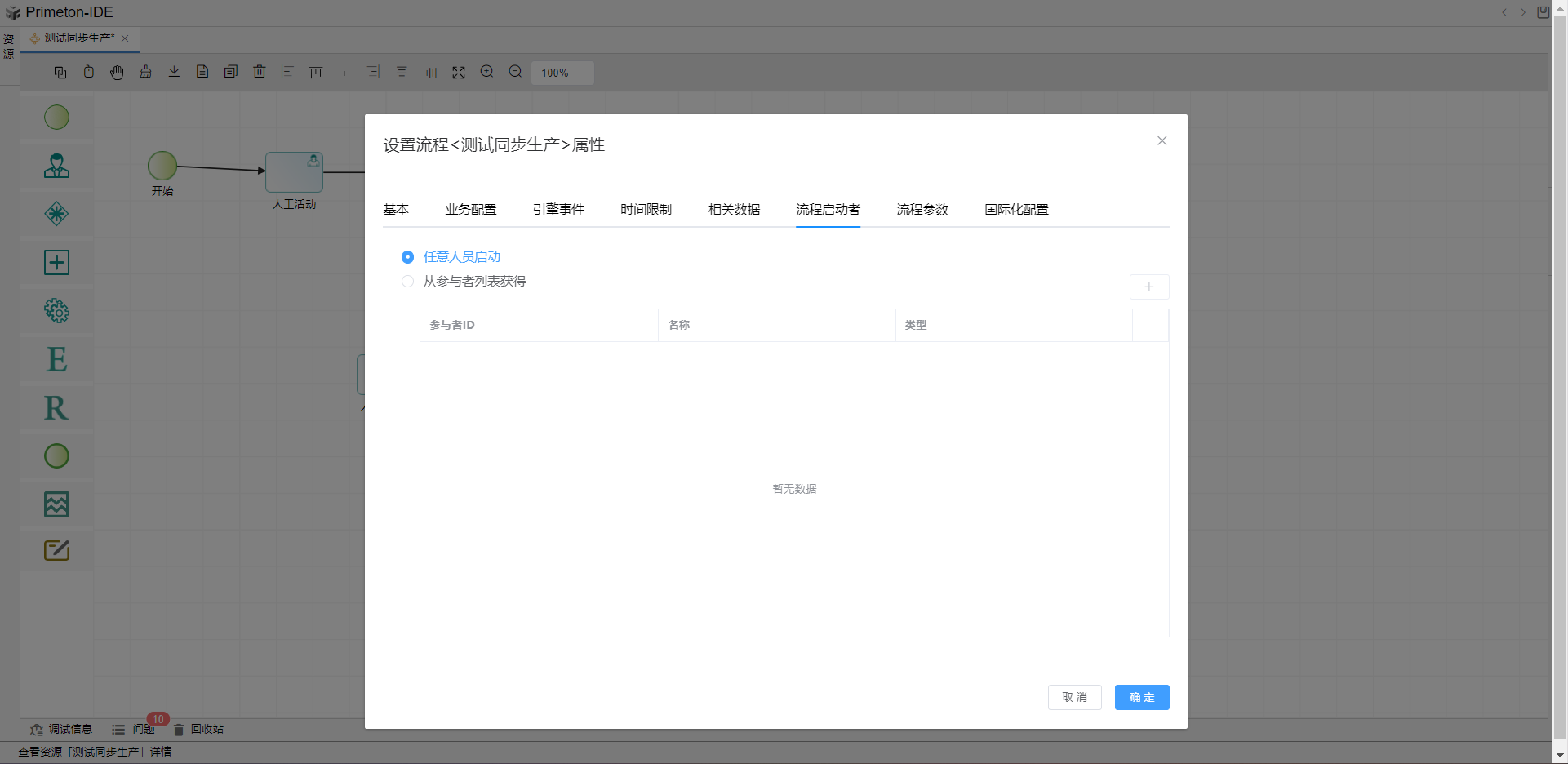Click the fullscreen fit icon in toolbar
This screenshot has height=764, width=1568.
click(459, 72)
